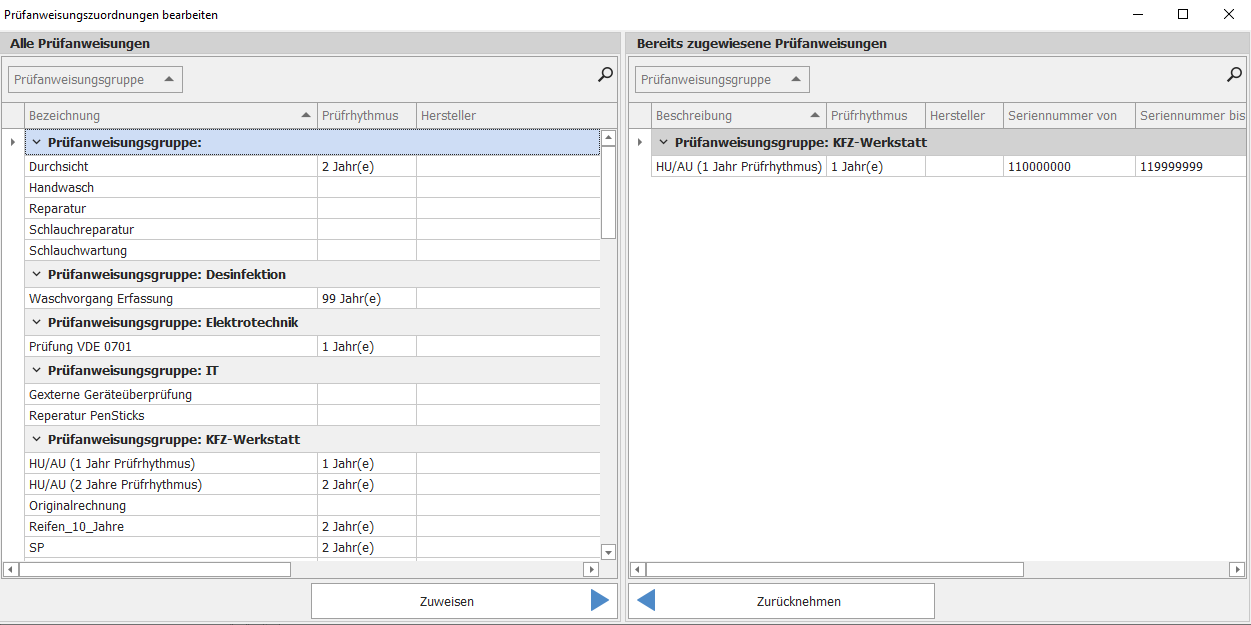
Task: Collapse the Elektrotechnik group
Action: pos(37,323)
